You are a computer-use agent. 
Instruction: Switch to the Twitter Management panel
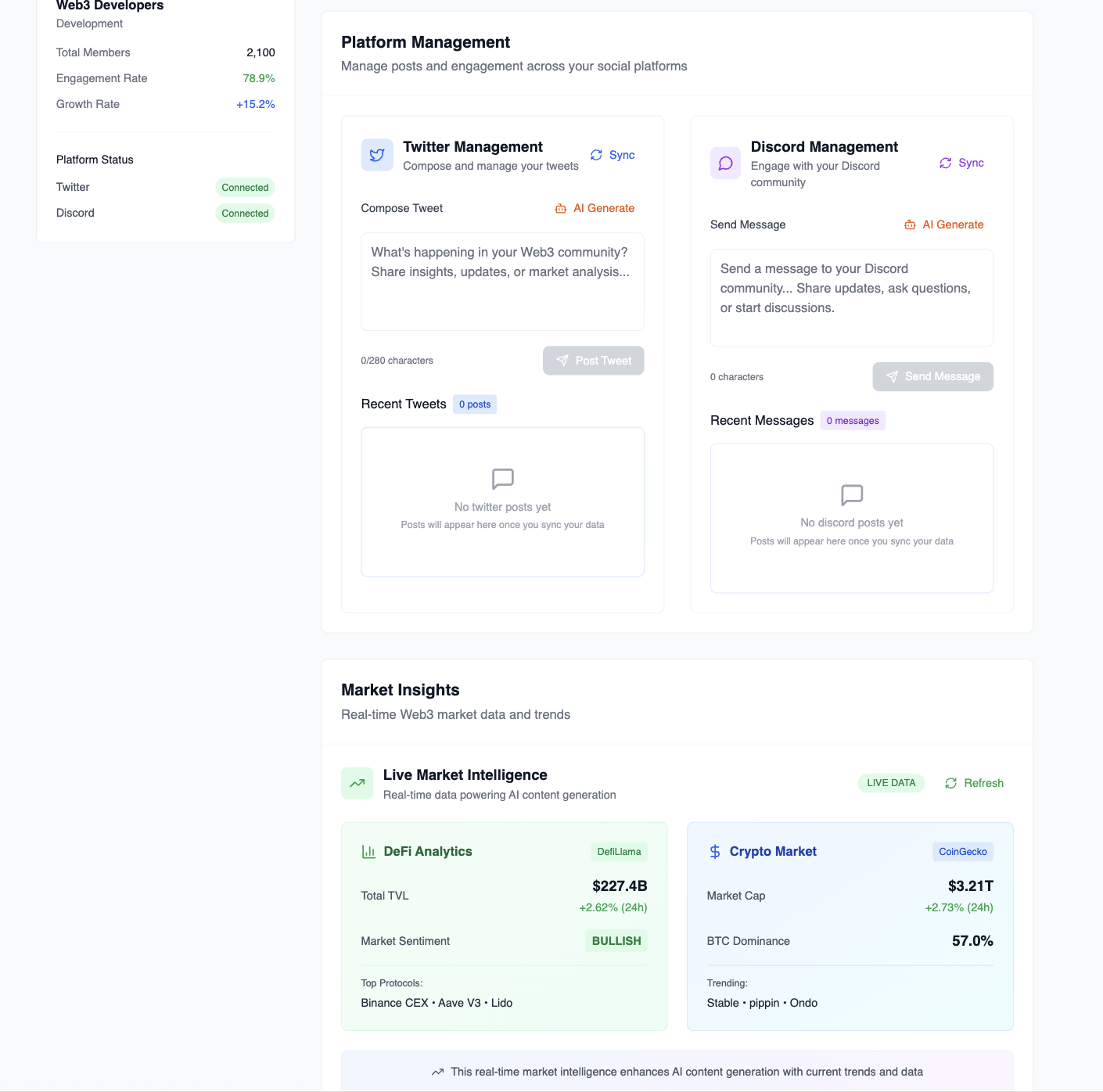tap(472, 146)
